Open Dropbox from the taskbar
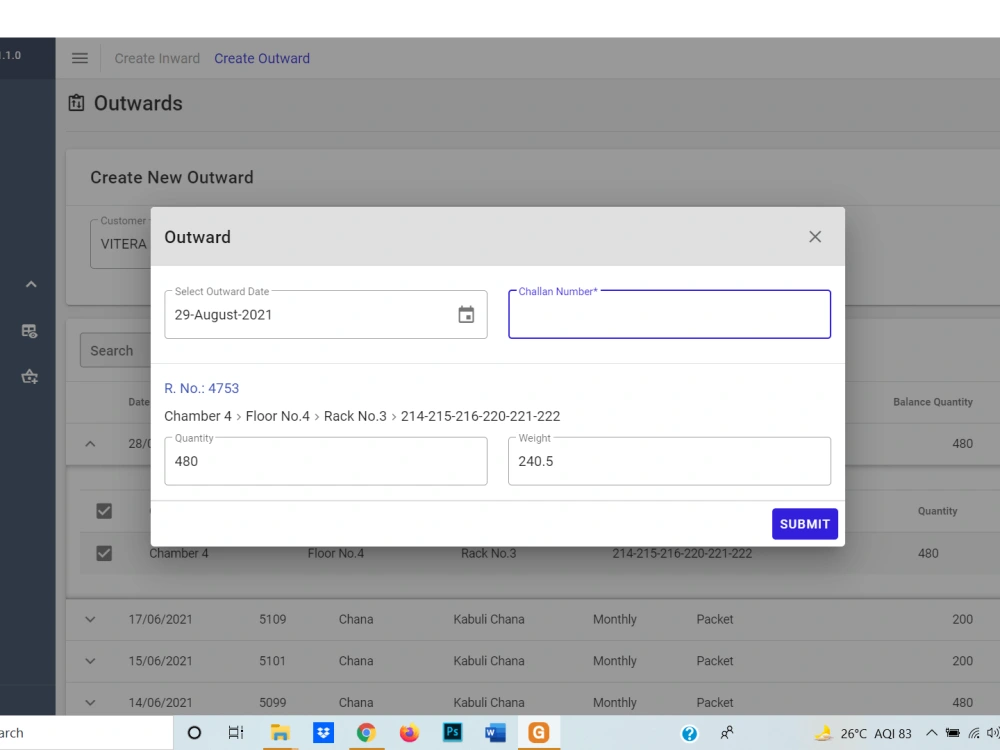This screenshot has width=1000, height=750. [323, 733]
